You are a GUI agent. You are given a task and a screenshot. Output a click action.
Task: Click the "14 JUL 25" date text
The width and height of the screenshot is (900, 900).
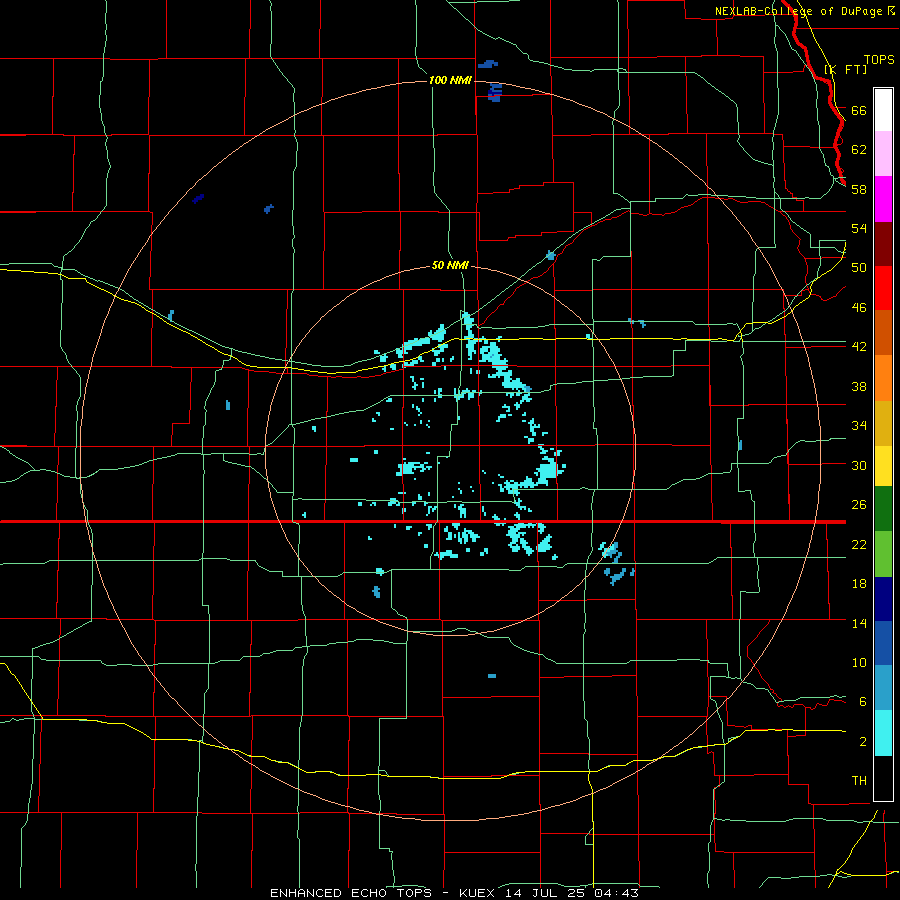546,893
